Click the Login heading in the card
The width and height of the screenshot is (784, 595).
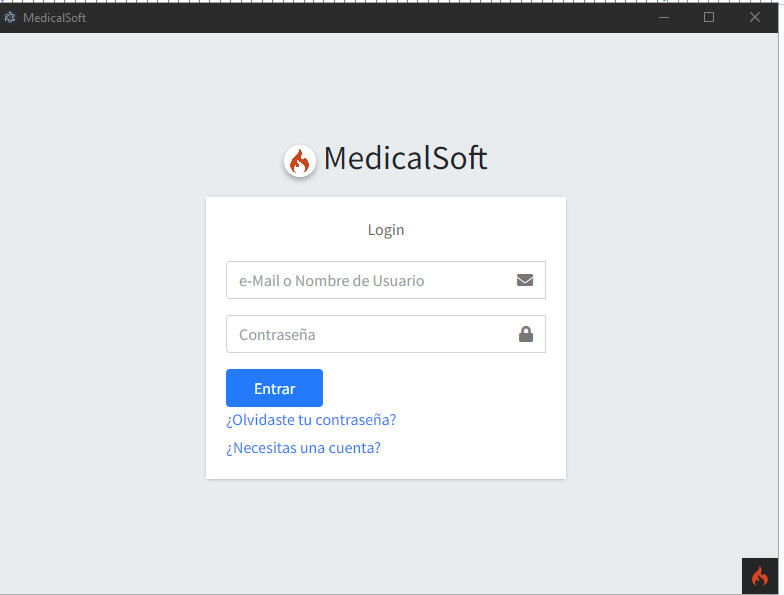point(386,230)
